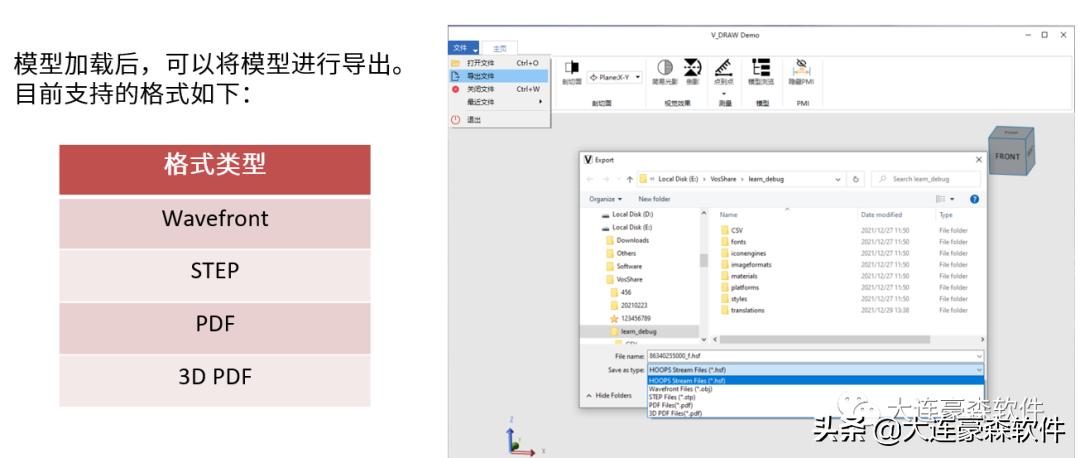
Task: Click the 侧影 silhouette icon in ribbon
Action: (692, 67)
